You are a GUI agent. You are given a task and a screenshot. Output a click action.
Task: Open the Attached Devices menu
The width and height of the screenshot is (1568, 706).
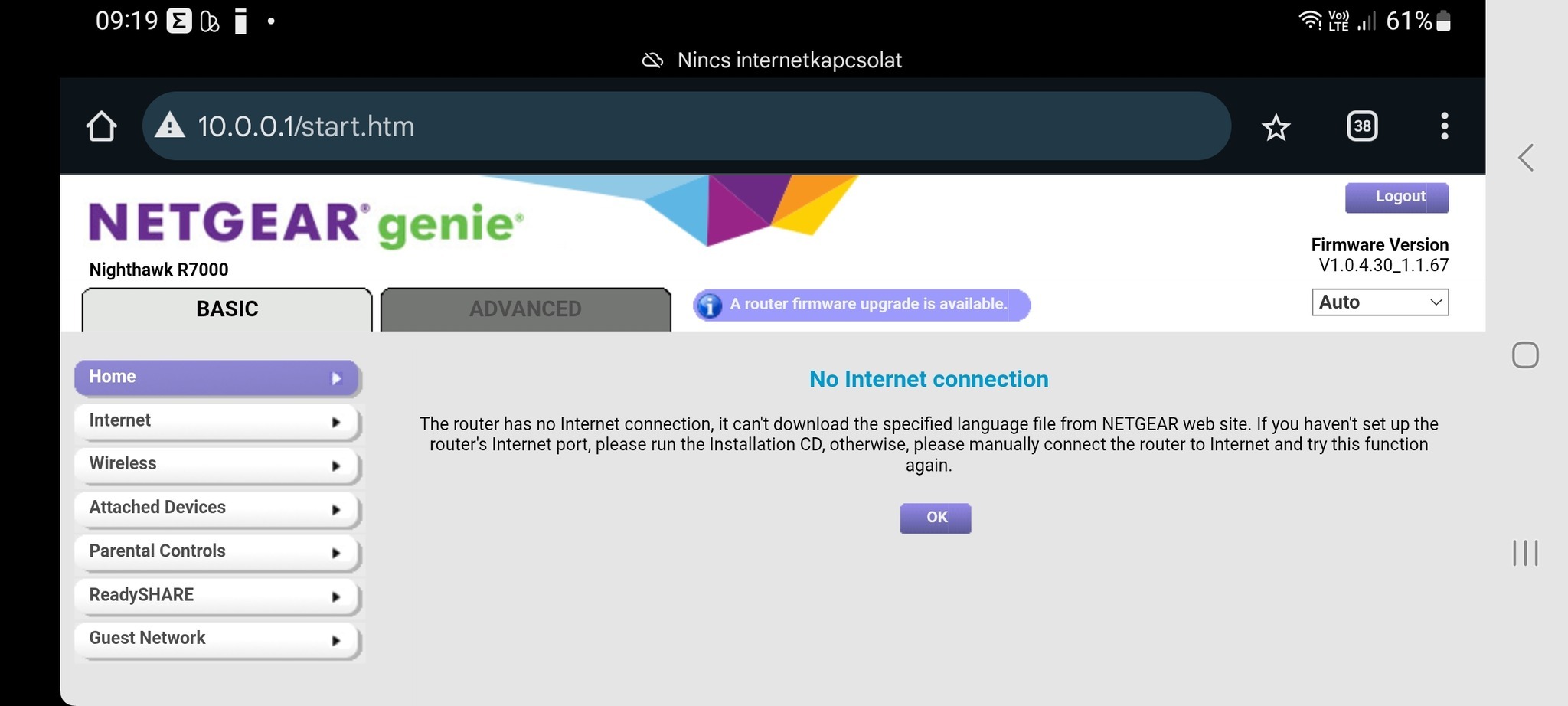pos(217,509)
